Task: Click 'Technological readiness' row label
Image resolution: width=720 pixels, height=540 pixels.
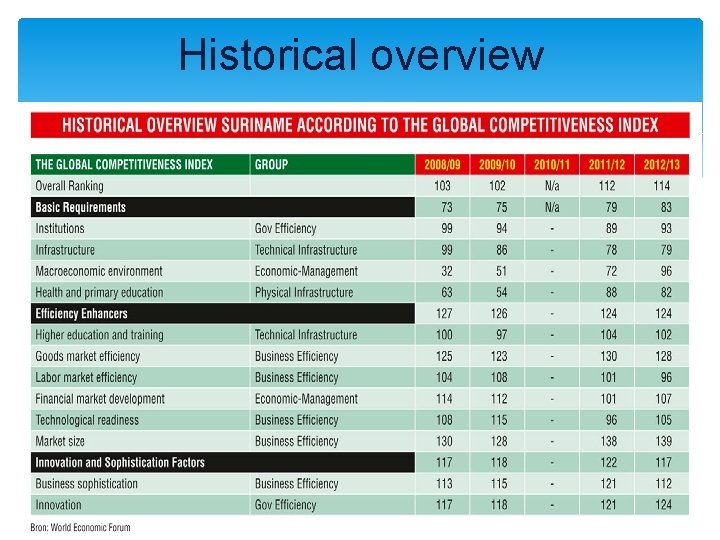Action: [87, 420]
